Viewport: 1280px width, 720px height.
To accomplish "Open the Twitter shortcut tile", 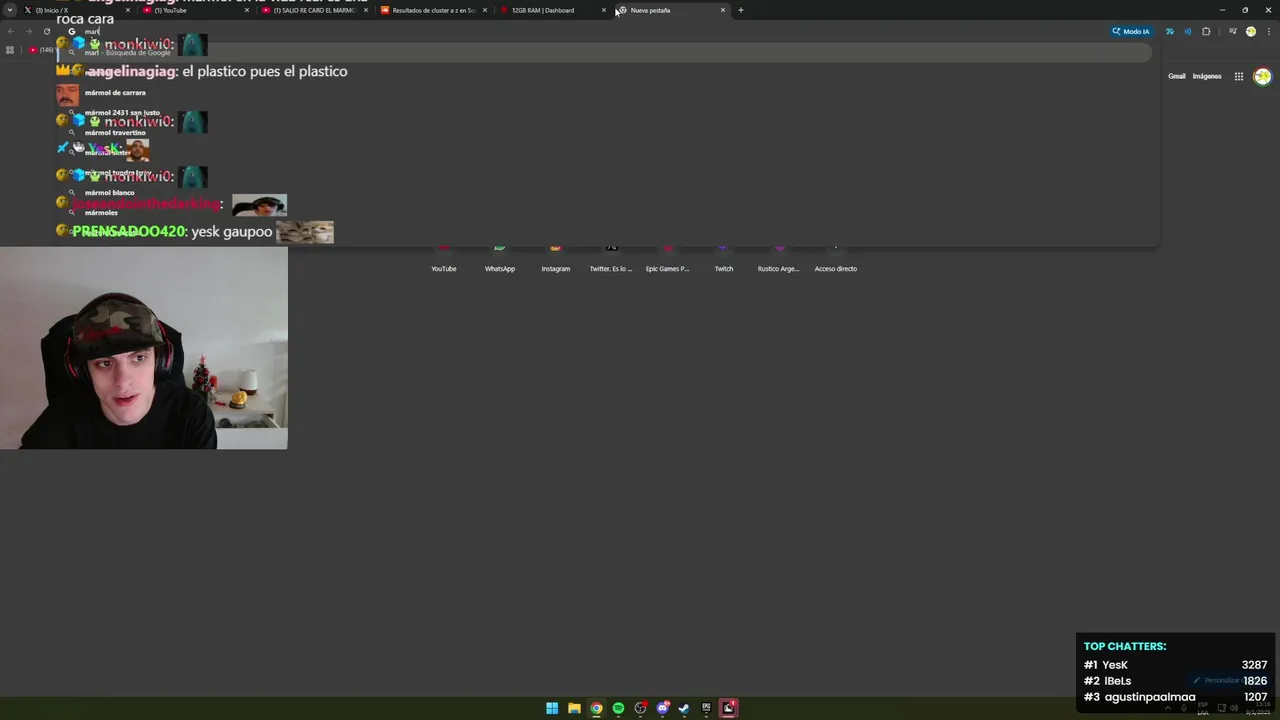I will 611,257.
